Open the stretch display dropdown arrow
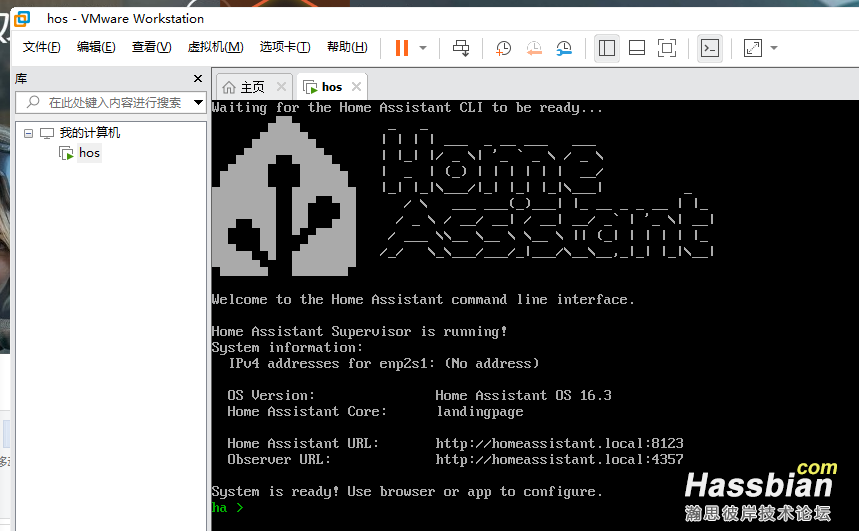The width and height of the screenshot is (859, 531). click(x=774, y=48)
